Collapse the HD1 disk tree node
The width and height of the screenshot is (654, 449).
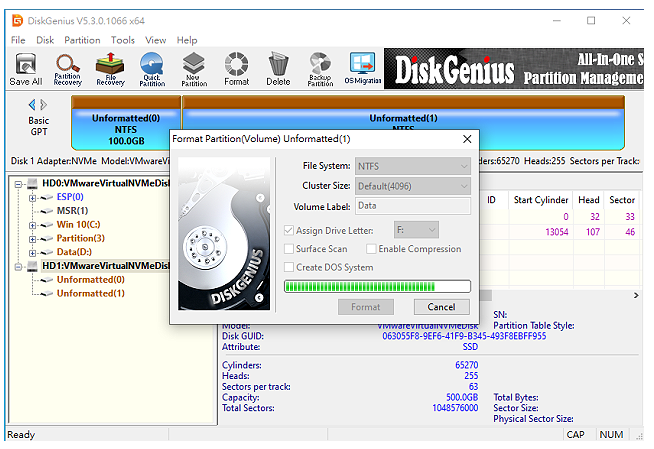tap(18, 267)
